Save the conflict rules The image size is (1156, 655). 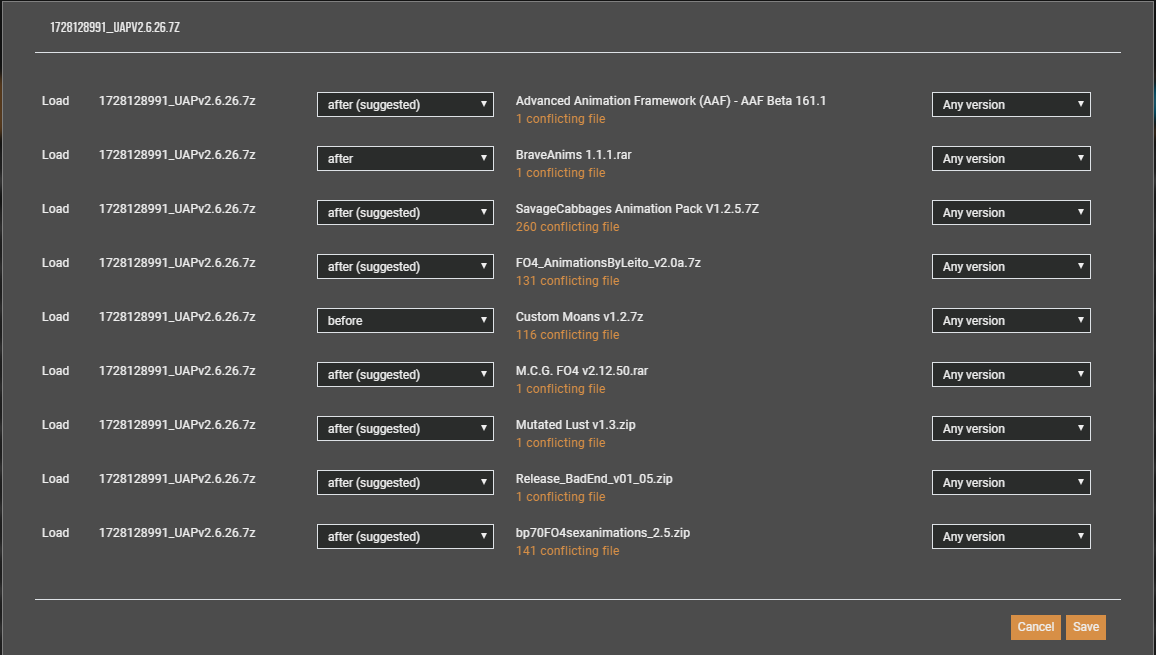(x=1085, y=627)
